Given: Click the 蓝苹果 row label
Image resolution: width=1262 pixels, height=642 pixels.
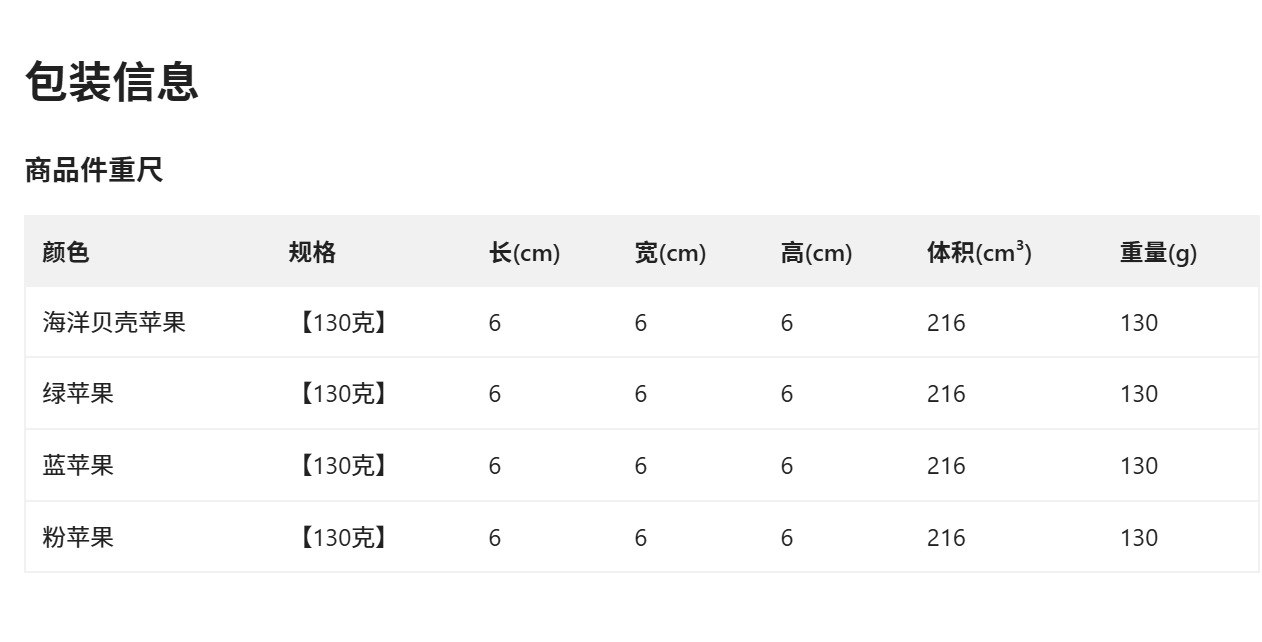Looking at the screenshot, I should pos(78,466).
